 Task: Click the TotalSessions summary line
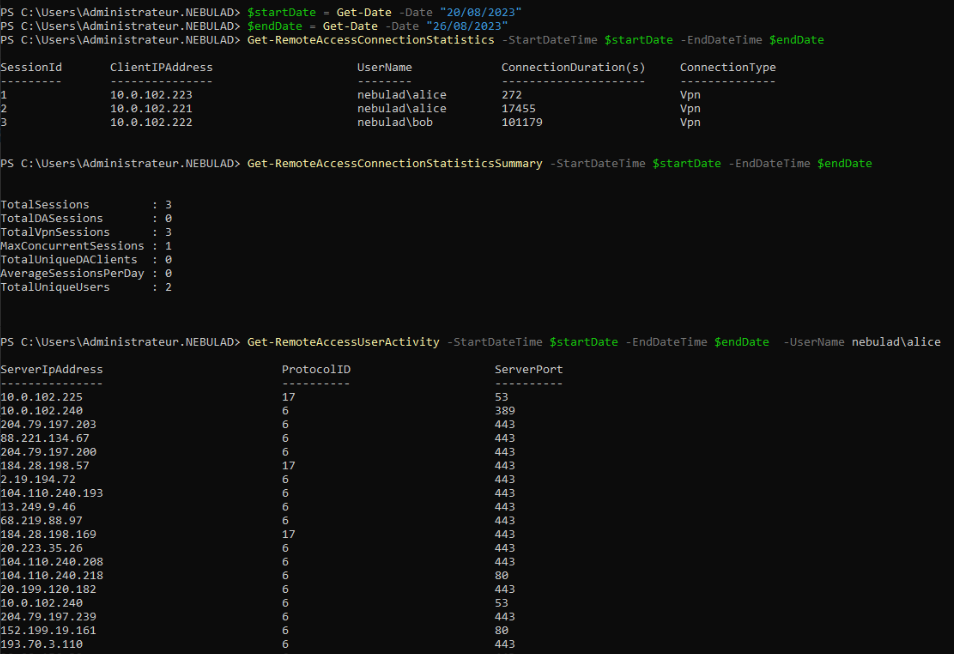tap(86, 204)
